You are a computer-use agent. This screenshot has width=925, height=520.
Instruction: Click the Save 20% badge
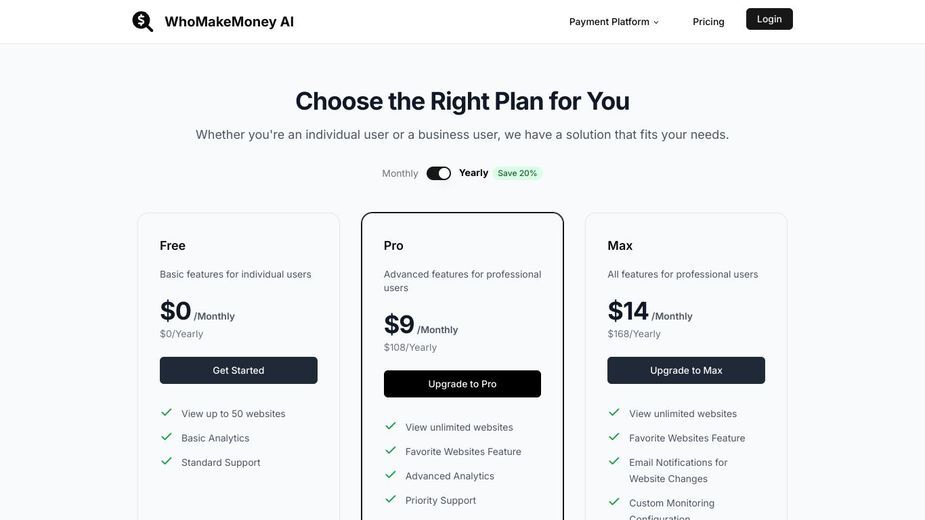tap(517, 173)
